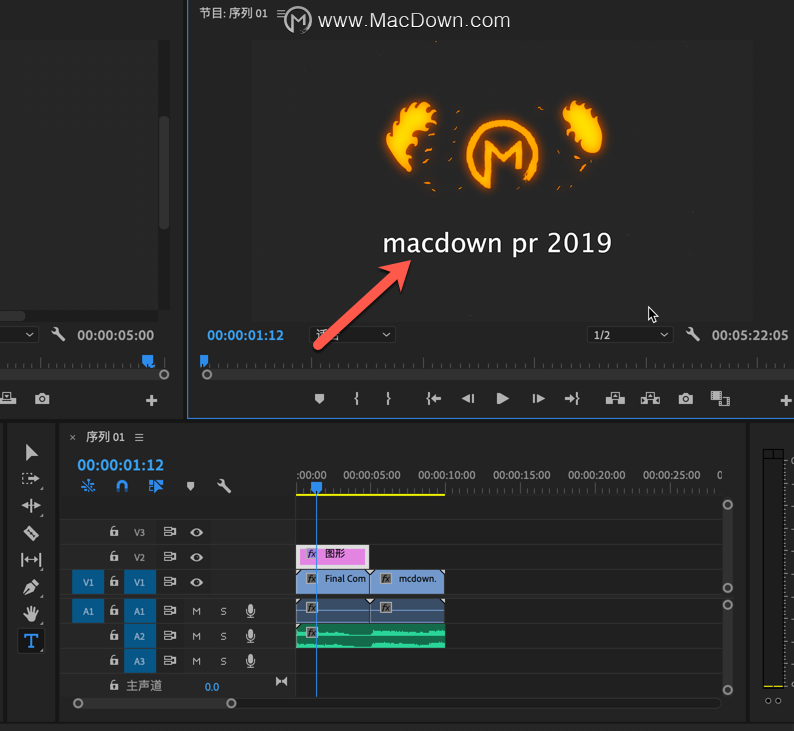
Task: Toggle nest sequence insert mode
Action: tap(88, 486)
